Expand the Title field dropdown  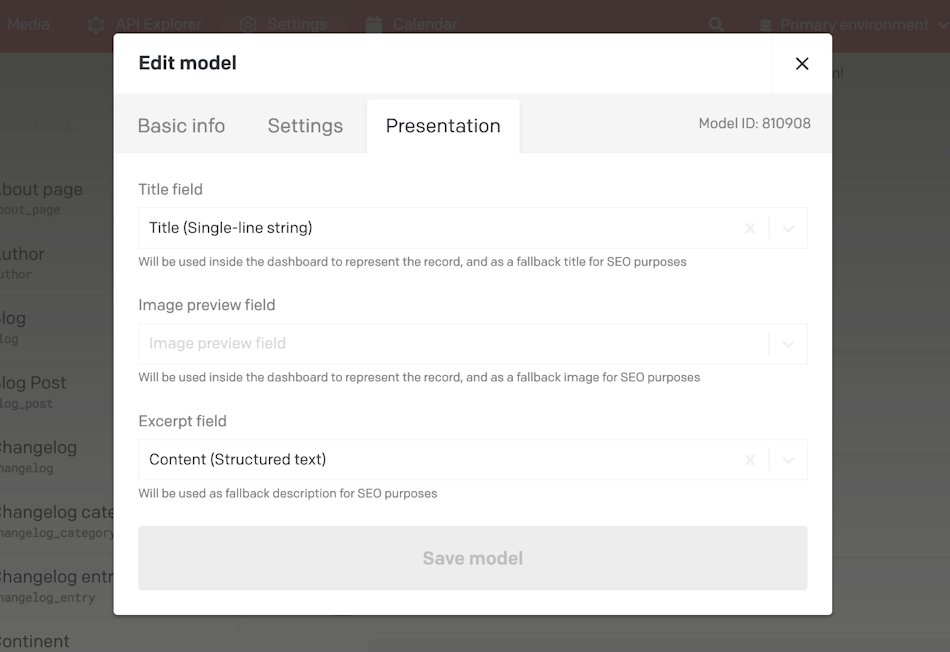[x=788, y=228]
